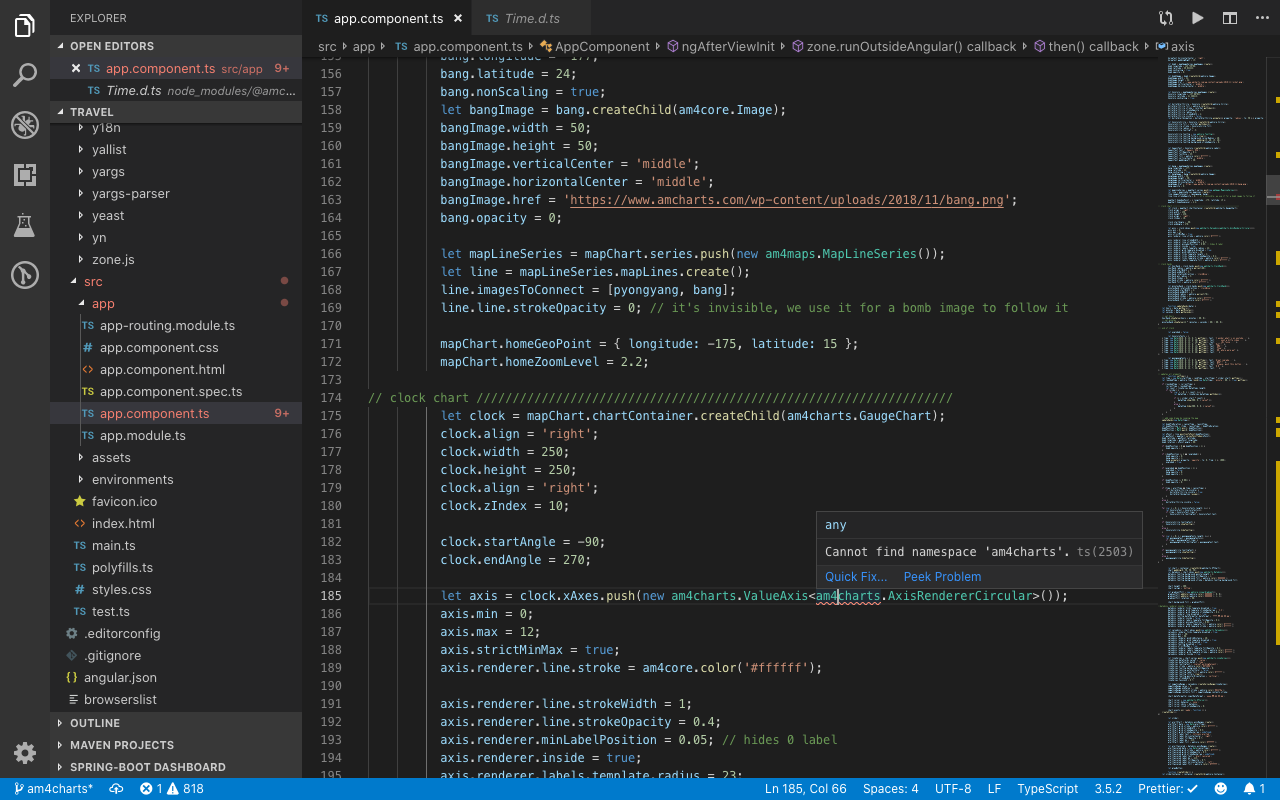
Task: Click TypeScript version 3.5.2 in status bar
Action: click(1107, 789)
